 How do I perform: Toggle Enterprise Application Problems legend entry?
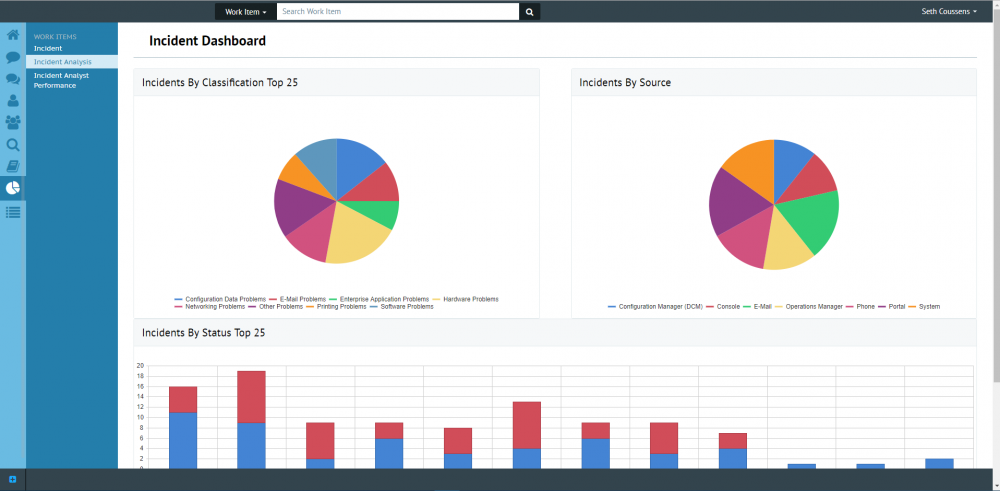pos(379,299)
